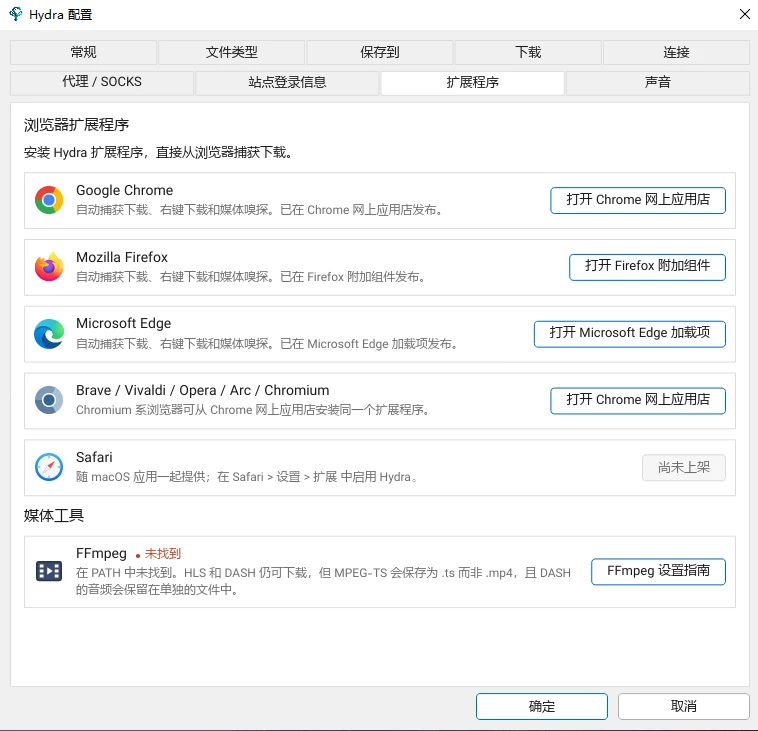Go to the 下载 tab
The image size is (758, 731).
point(528,52)
